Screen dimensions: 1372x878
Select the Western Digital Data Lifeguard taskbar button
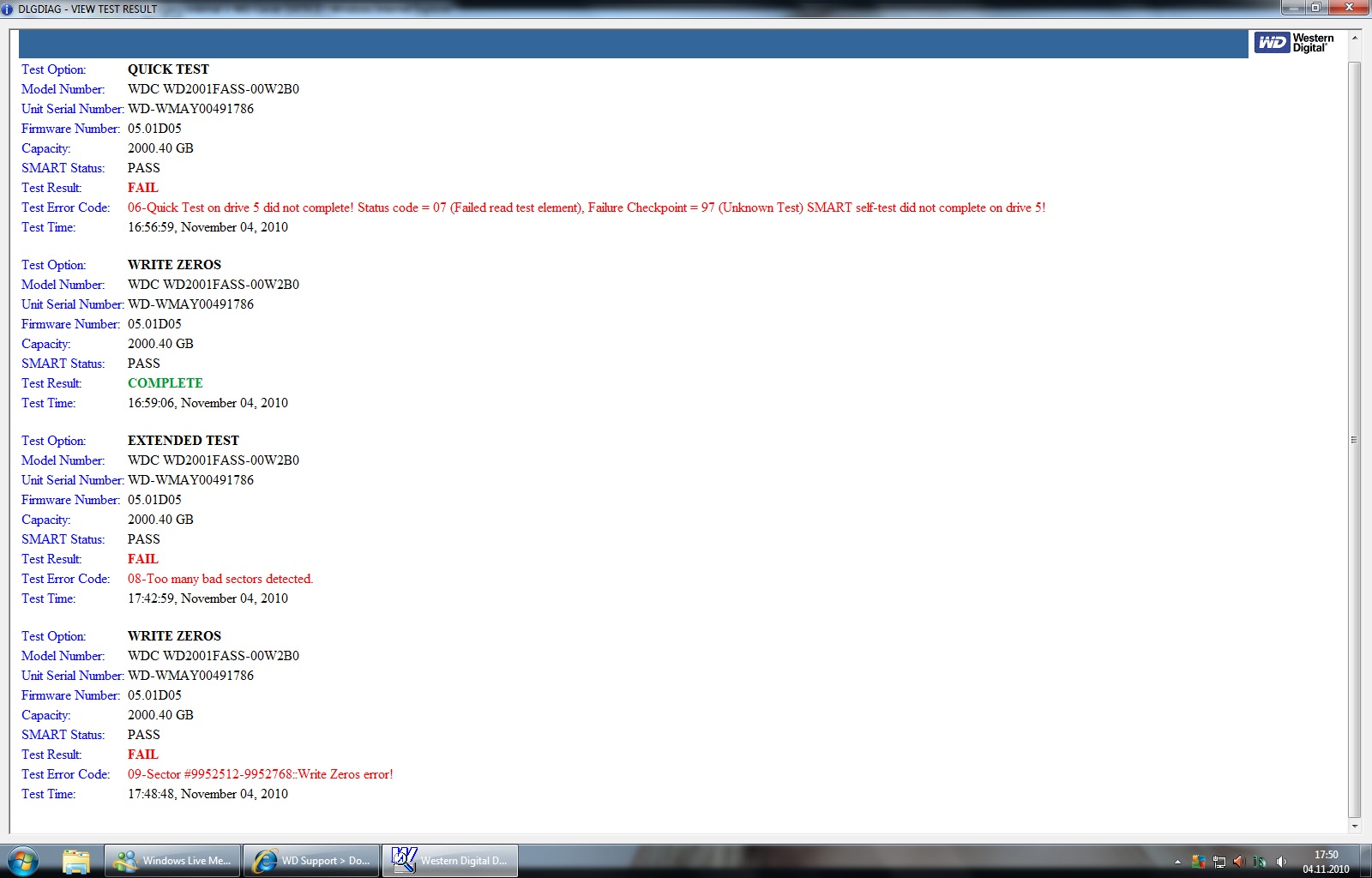(x=450, y=861)
